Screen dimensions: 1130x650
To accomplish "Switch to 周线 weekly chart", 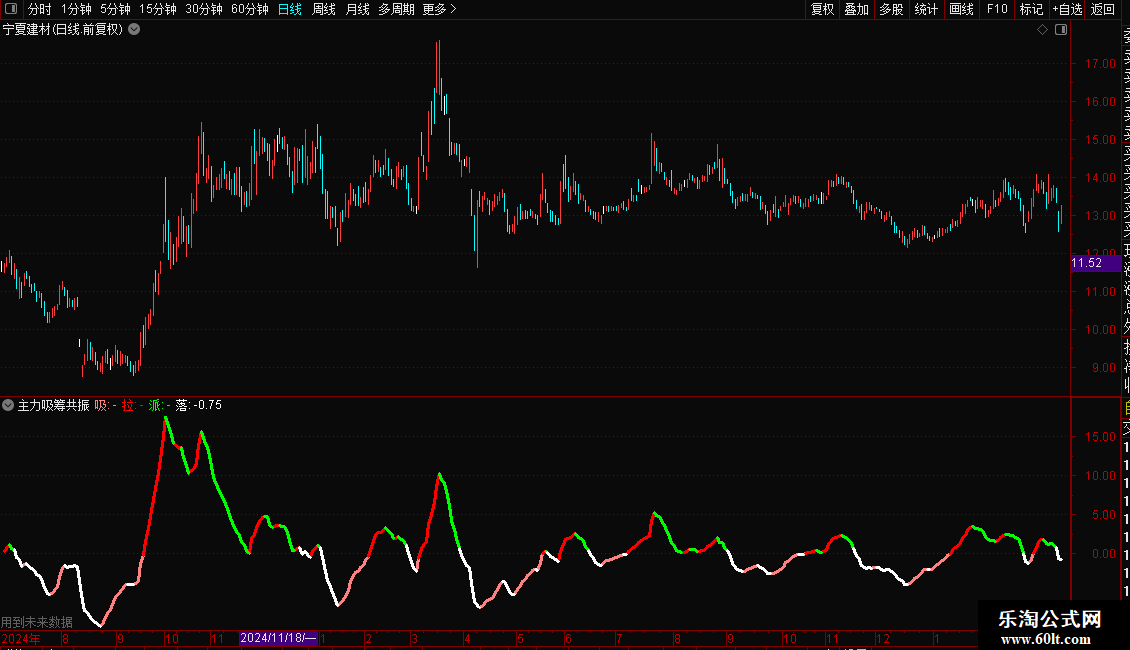I will (324, 9).
